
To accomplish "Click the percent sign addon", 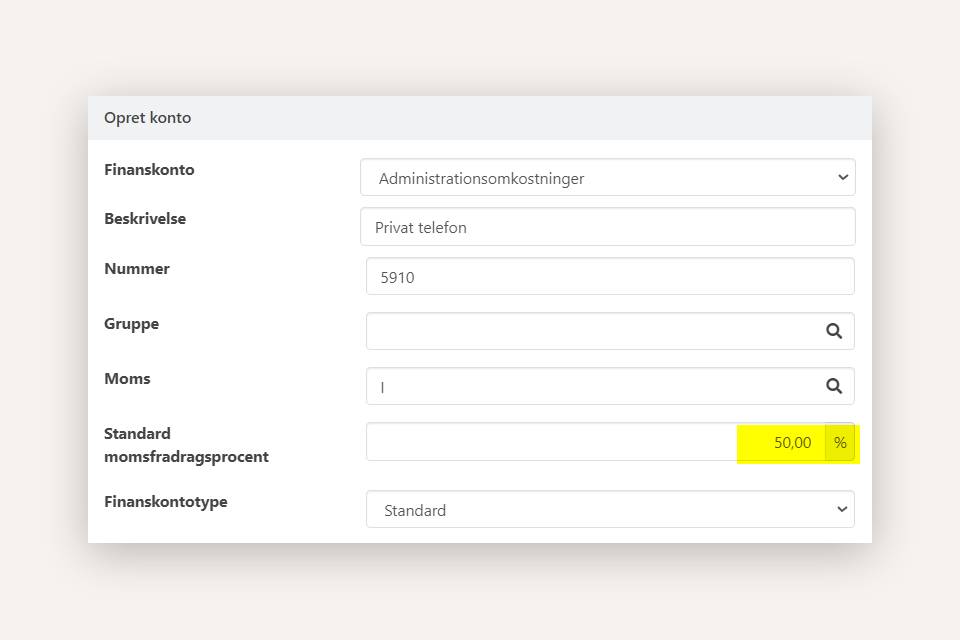I will pos(840,442).
